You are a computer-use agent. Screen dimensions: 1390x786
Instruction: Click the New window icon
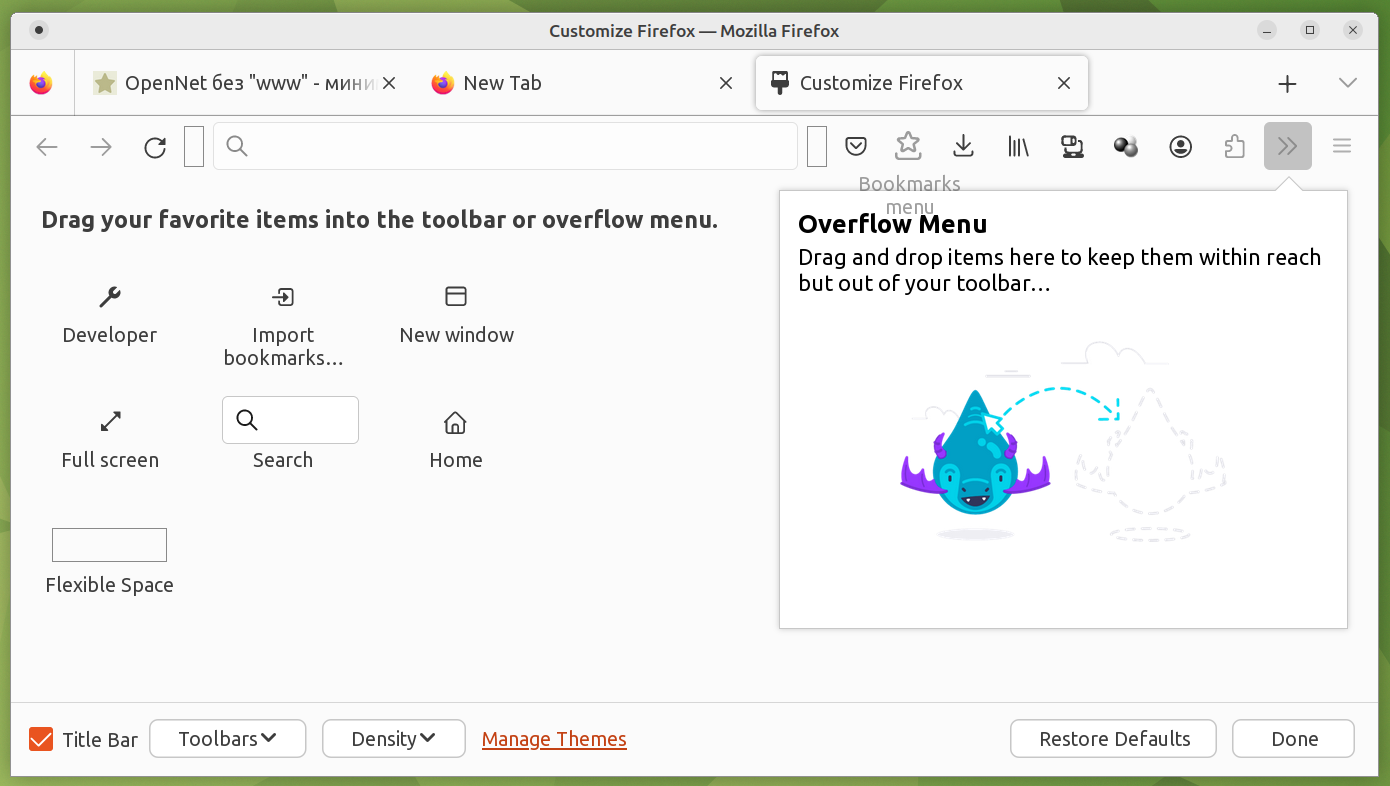click(456, 296)
